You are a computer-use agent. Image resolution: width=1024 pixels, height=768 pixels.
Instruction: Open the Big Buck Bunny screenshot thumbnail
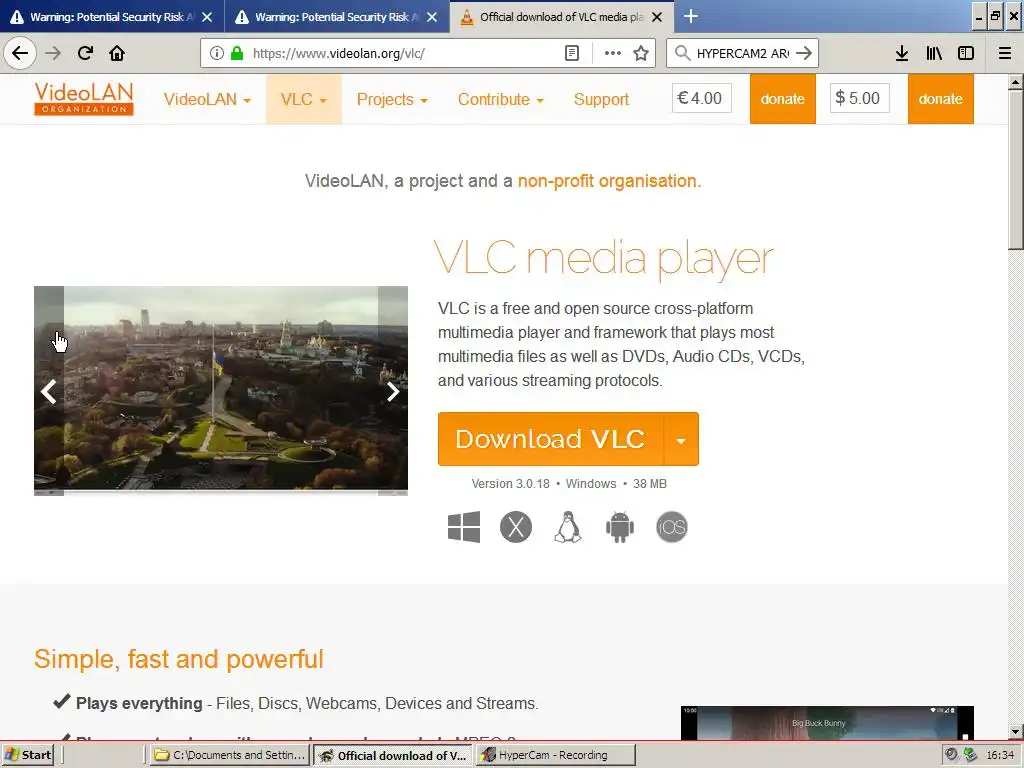point(827,723)
